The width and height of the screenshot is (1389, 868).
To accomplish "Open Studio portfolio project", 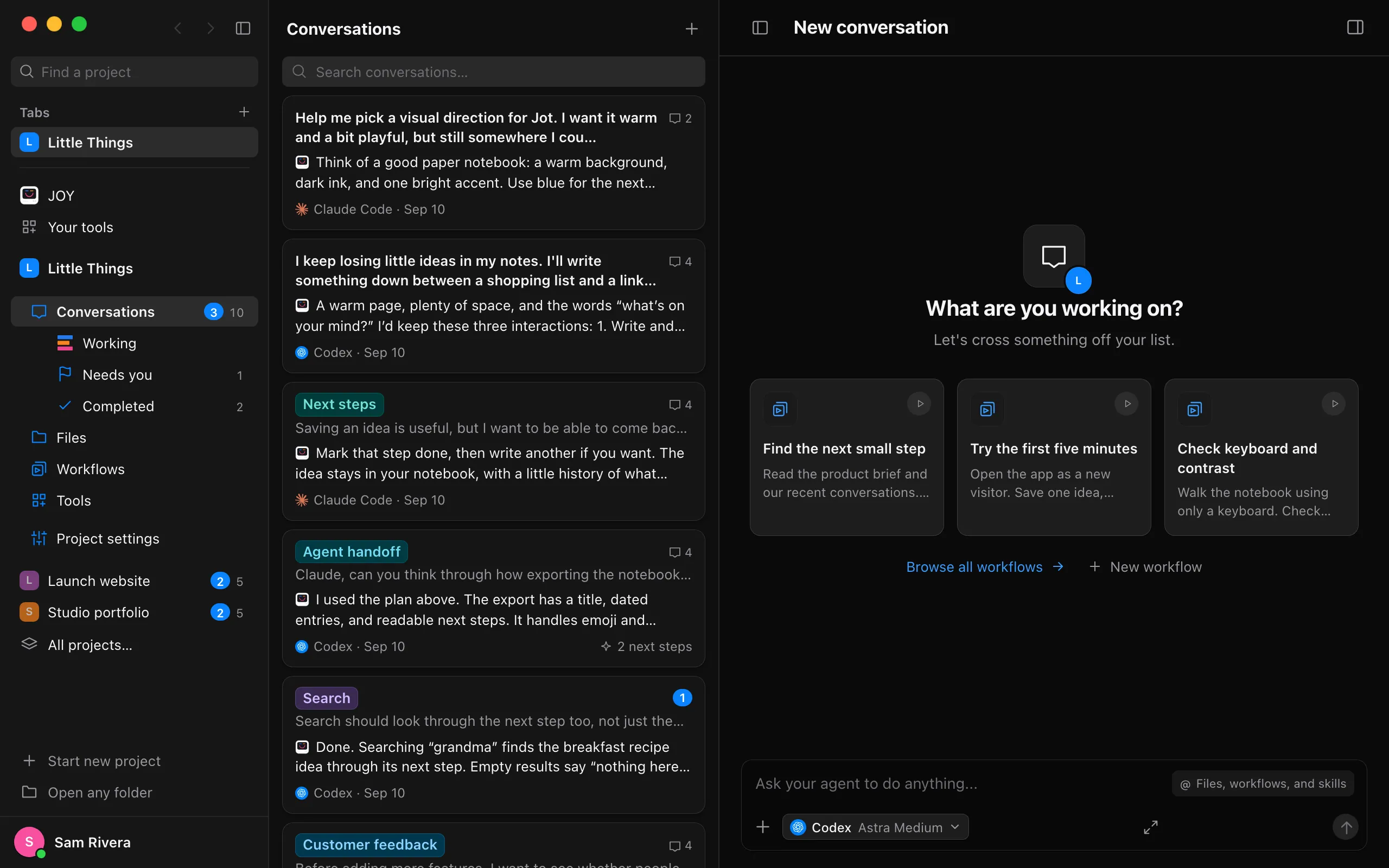I will point(135,612).
